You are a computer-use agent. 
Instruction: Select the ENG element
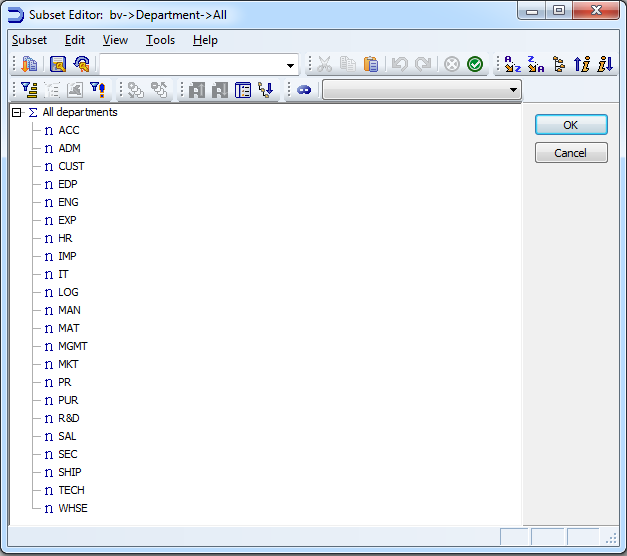[68, 202]
